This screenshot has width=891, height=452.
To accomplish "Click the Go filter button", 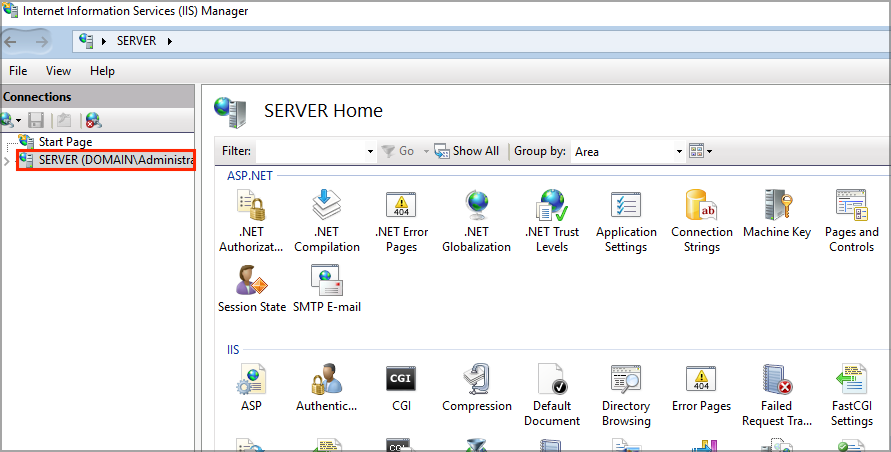I will (x=398, y=151).
